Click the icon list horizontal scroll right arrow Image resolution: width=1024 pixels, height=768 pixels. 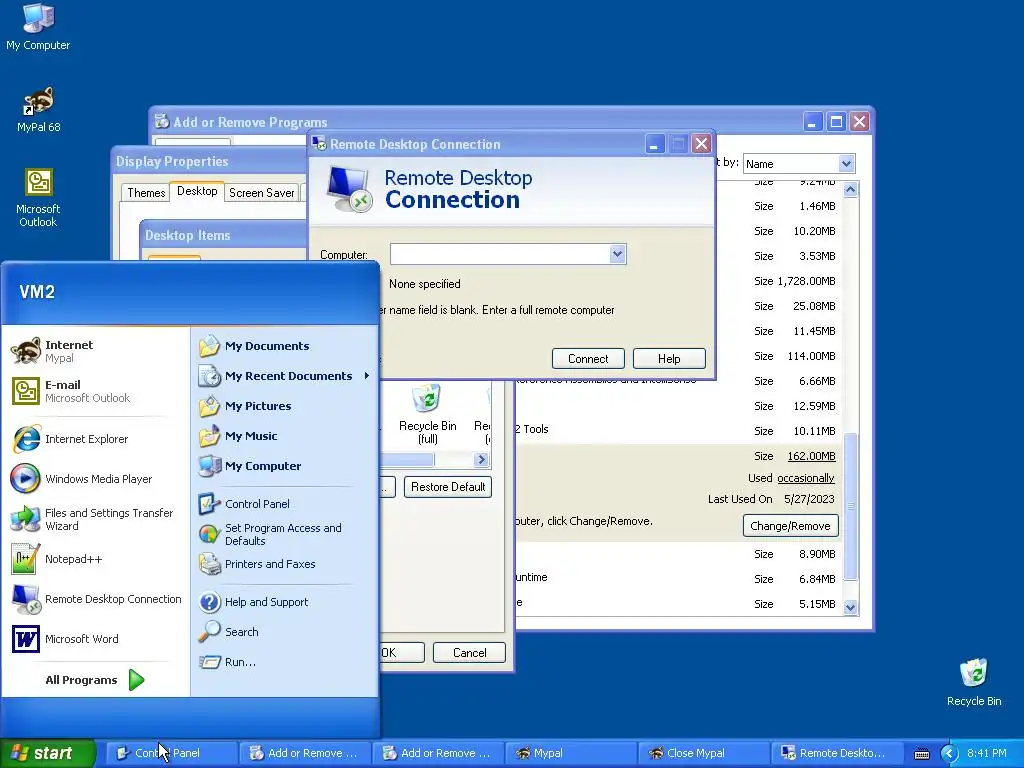[x=481, y=460]
